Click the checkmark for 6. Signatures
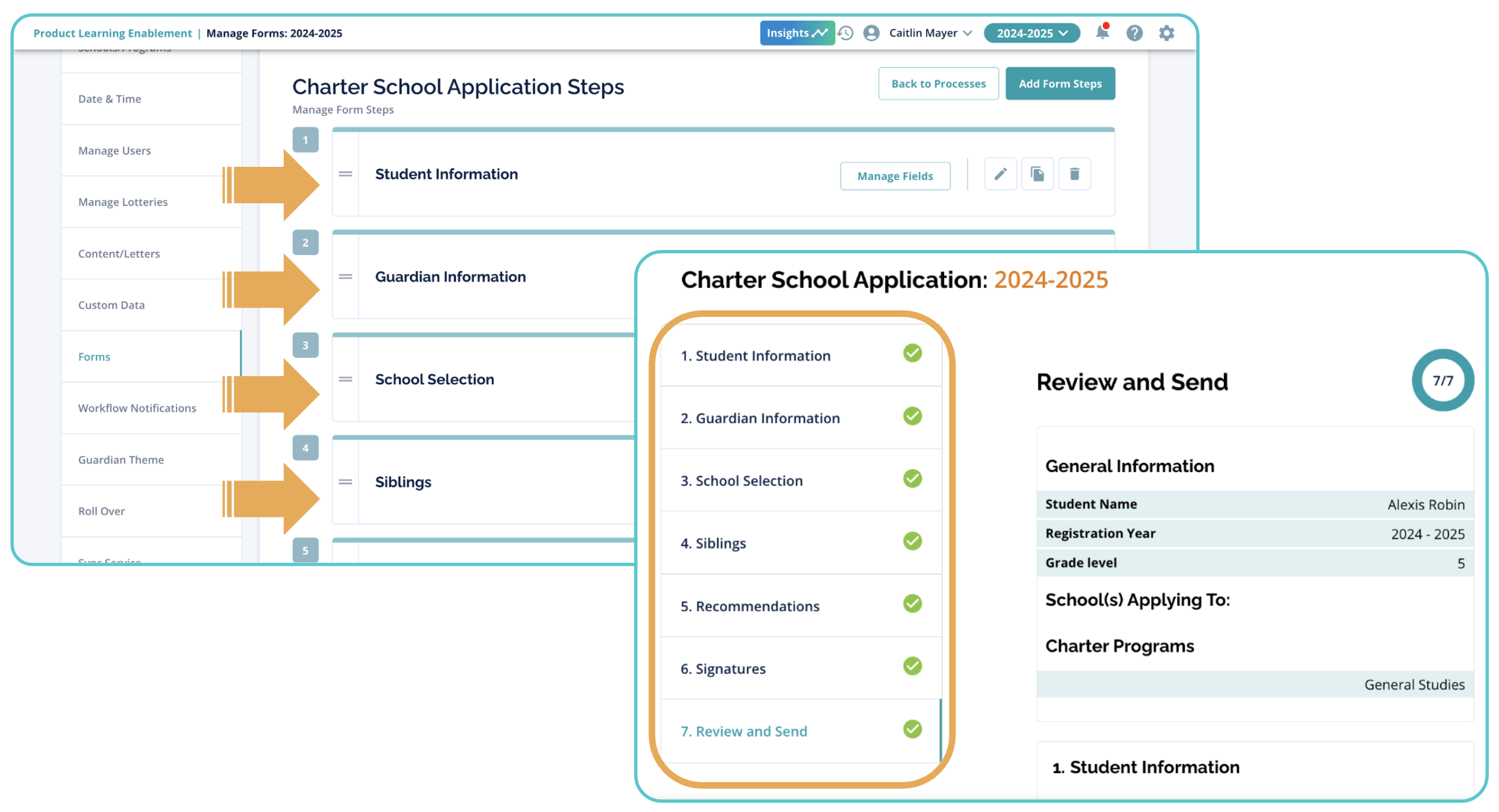 [912, 666]
